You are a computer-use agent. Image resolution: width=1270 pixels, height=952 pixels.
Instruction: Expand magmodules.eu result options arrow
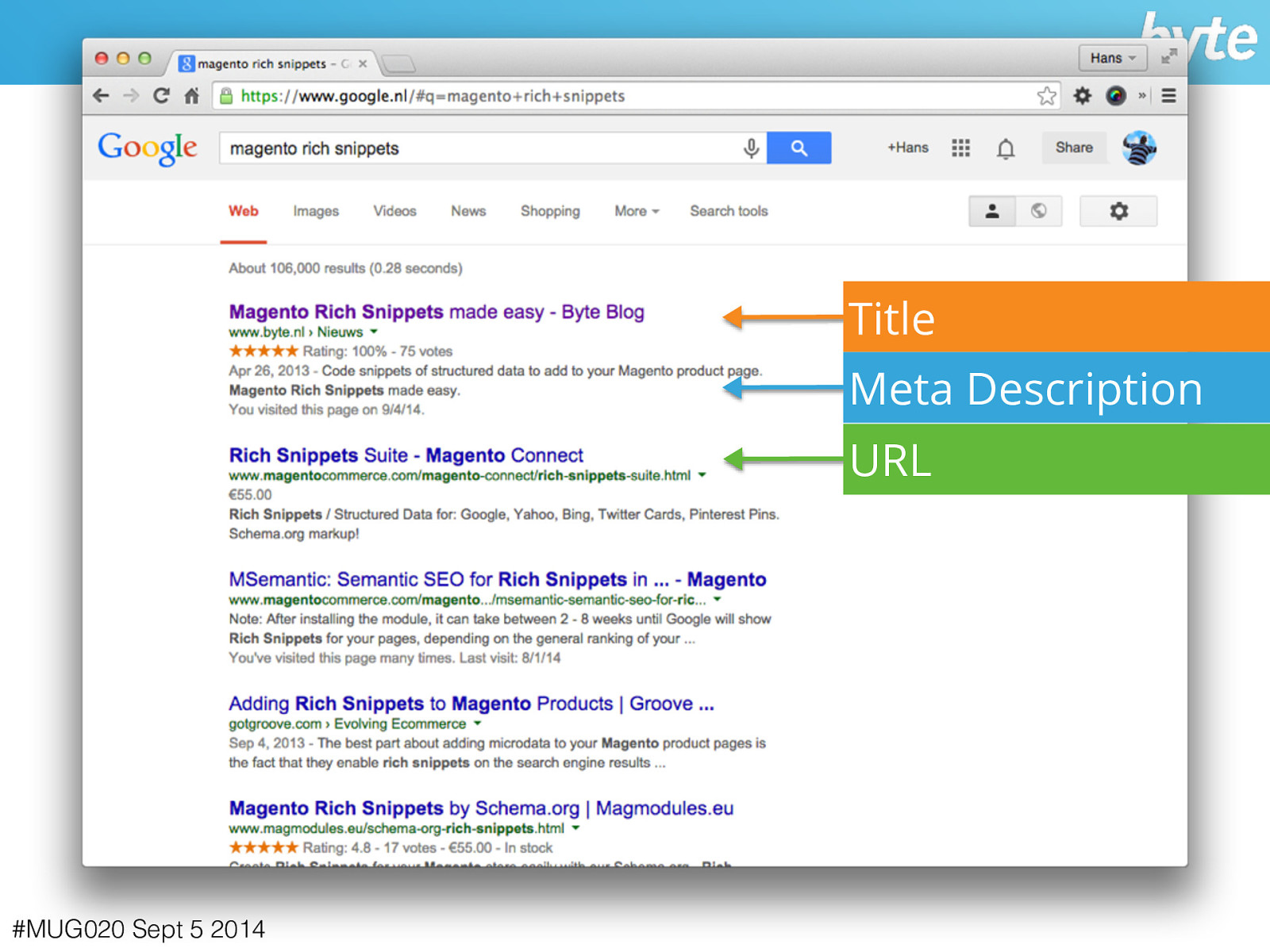(x=575, y=828)
